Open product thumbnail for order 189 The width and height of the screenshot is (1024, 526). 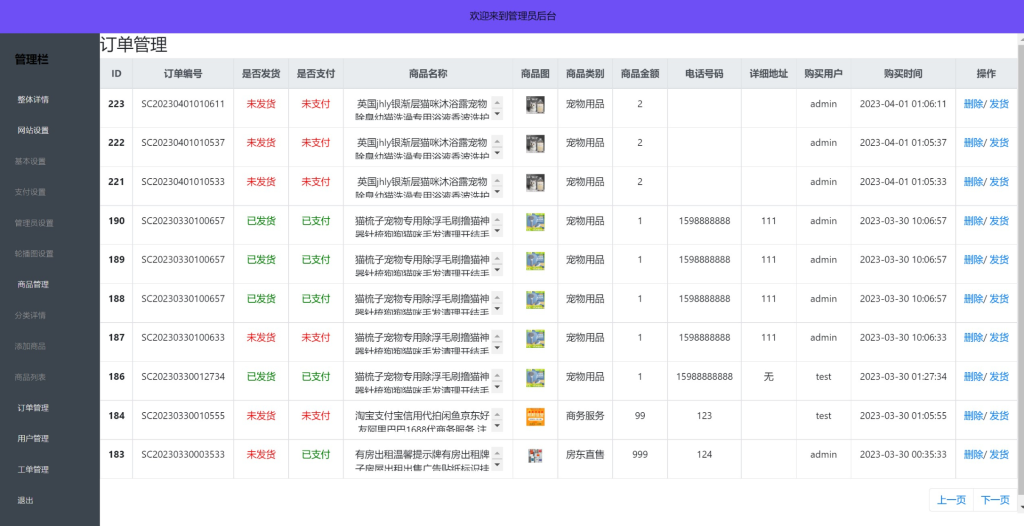[x=535, y=261]
